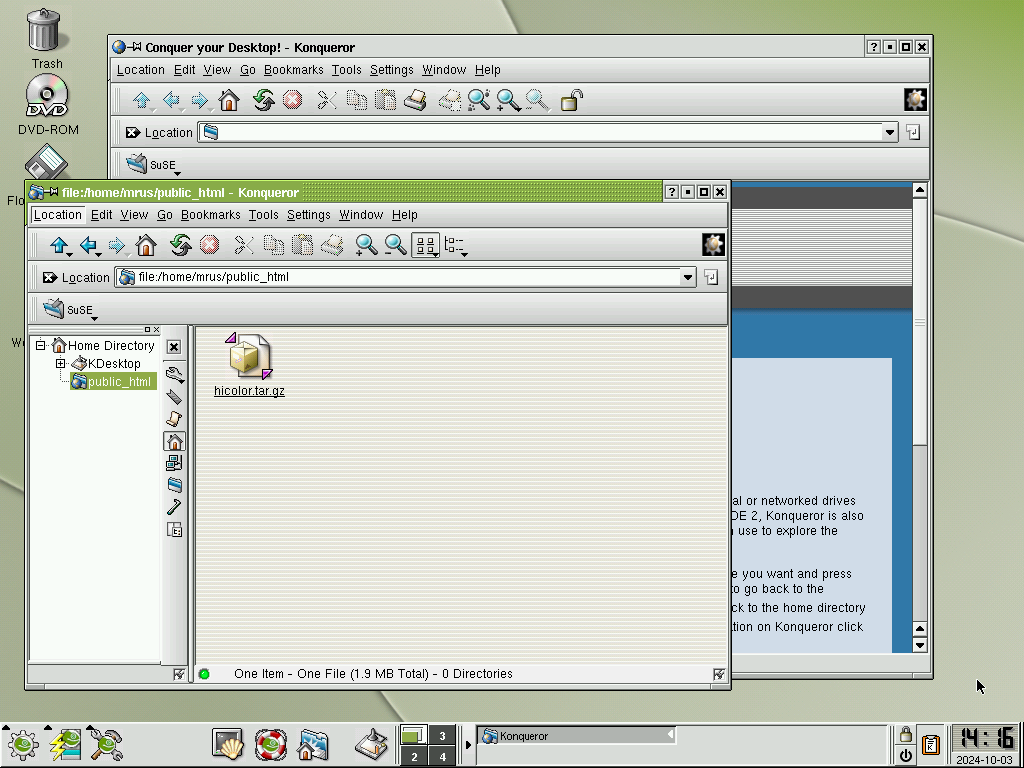Open the Settings menu in background Konqueror

coord(391,70)
